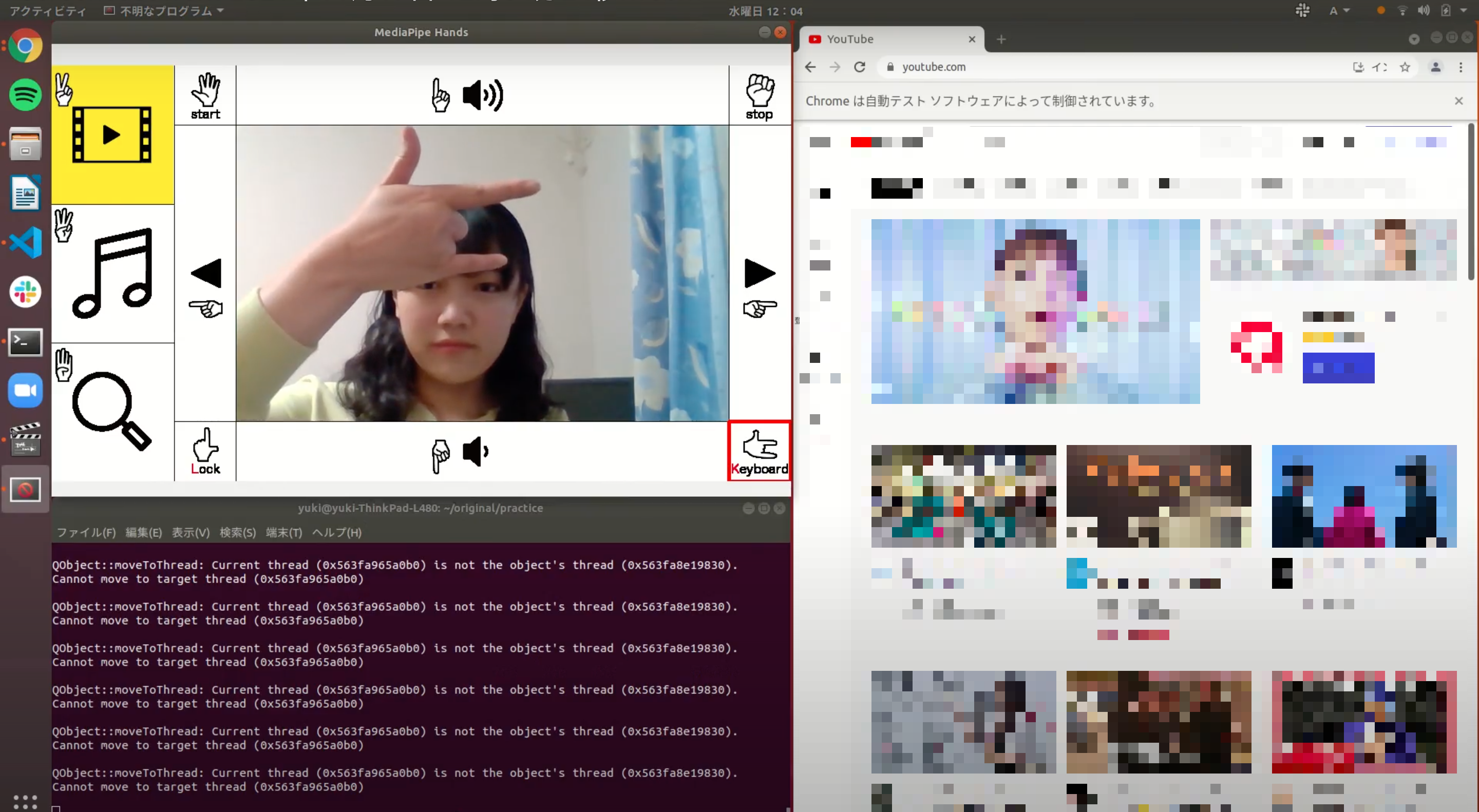
Task: Click the left arrow previous icon
Action: click(x=205, y=273)
